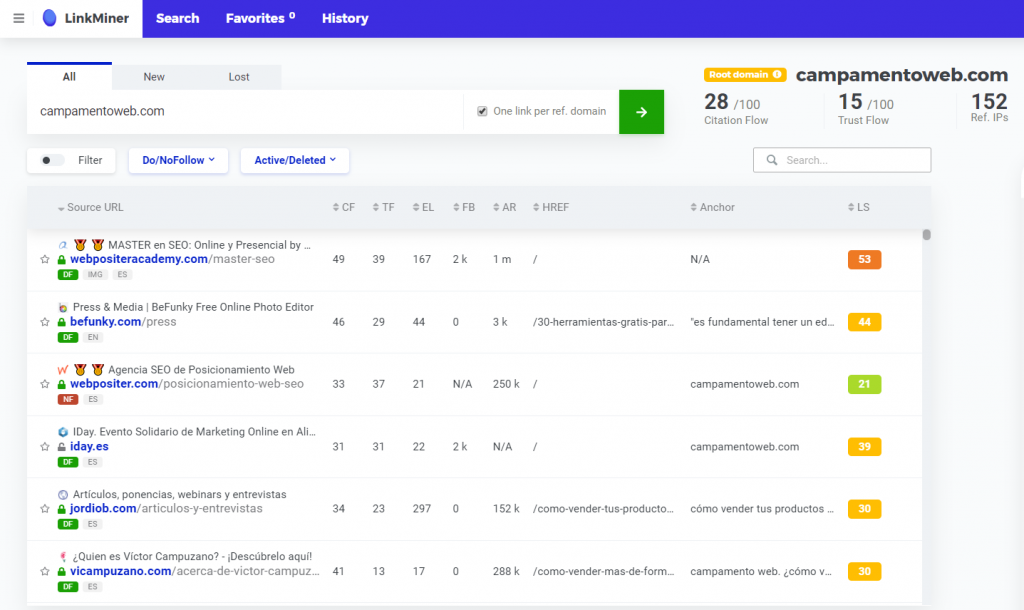Sort by the HREF column

click(551, 207)
